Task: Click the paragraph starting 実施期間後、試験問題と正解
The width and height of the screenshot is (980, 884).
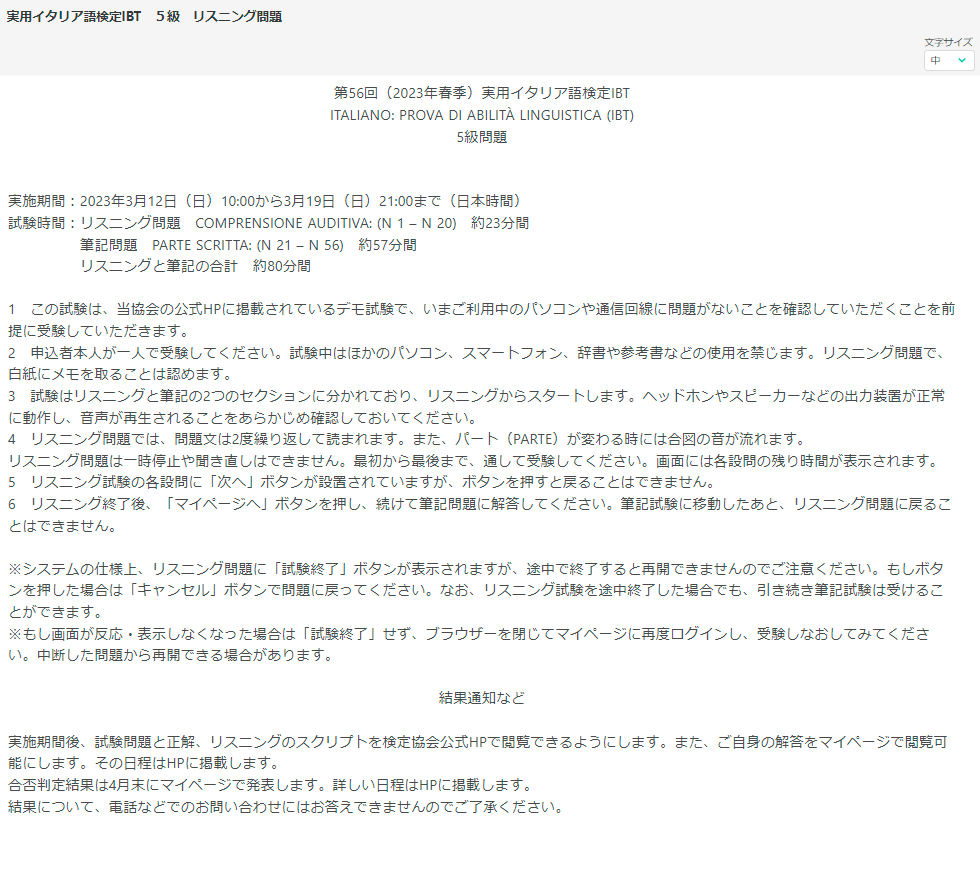Action: (478, 752)
